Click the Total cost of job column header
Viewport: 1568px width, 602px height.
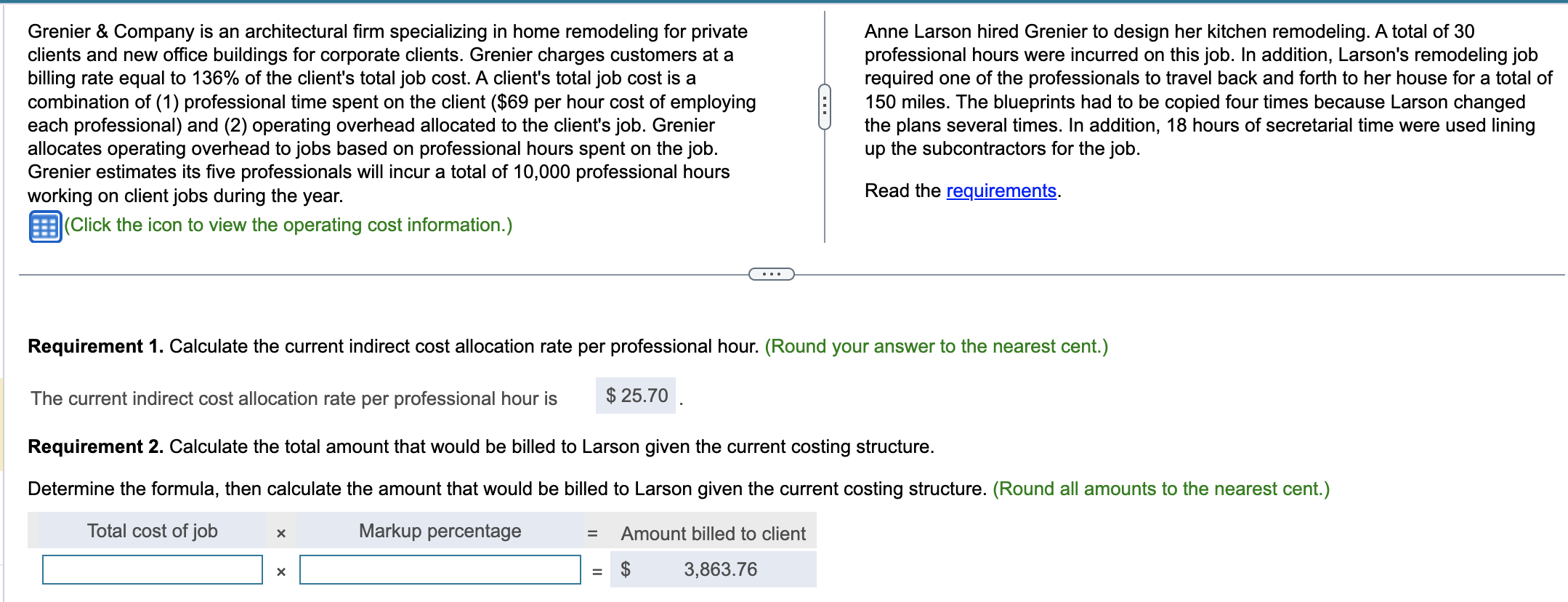coord(152,531)
